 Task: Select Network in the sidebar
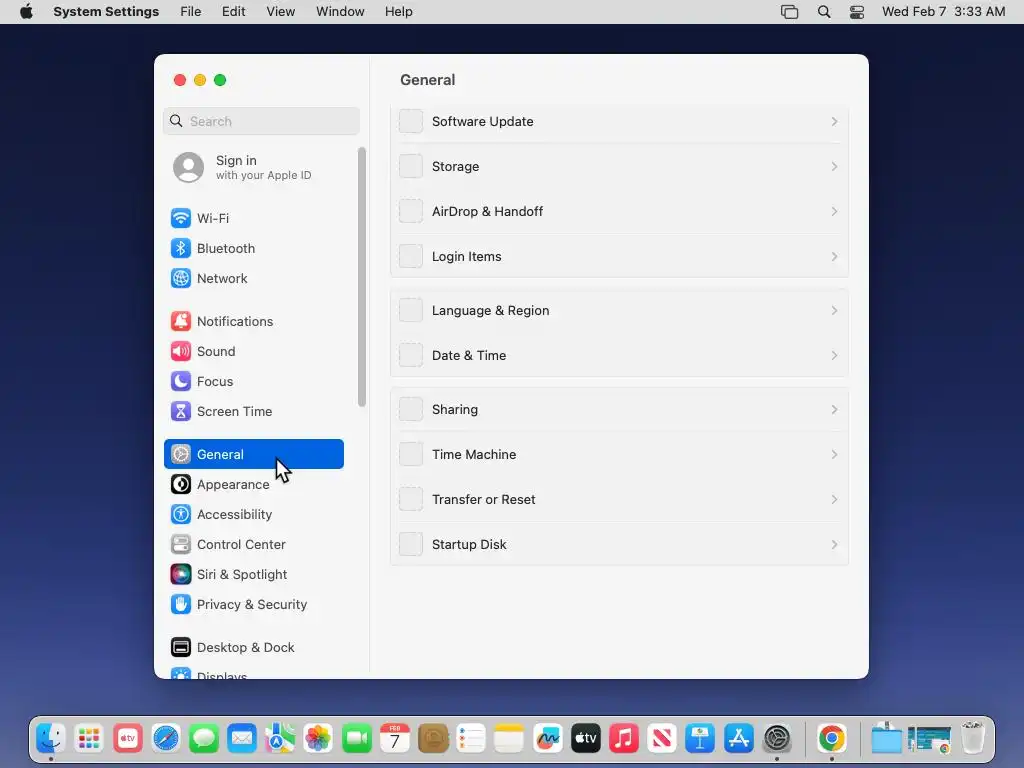tap(253, 278)
